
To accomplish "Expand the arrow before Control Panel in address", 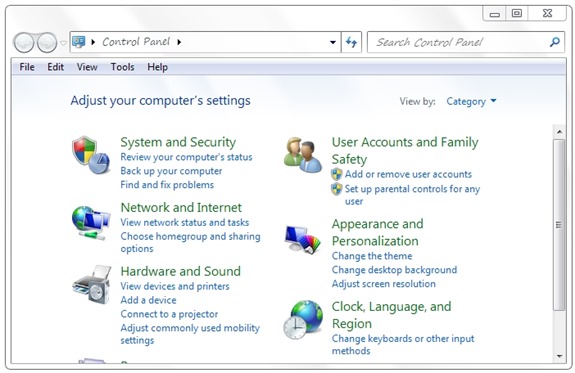I will pyautogui.click(x=93, y=42).
